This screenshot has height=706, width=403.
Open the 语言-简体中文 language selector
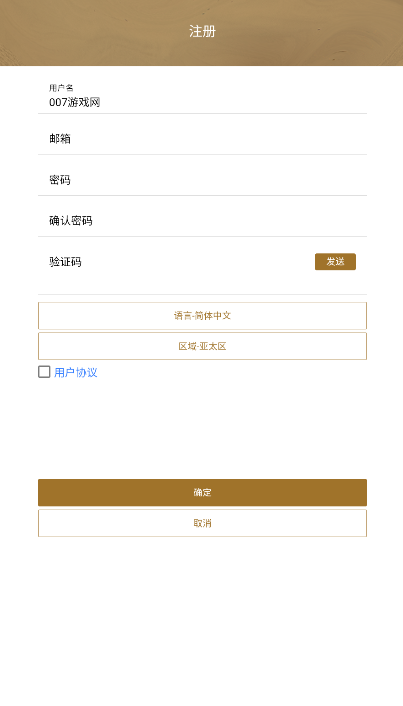point(202,316)
